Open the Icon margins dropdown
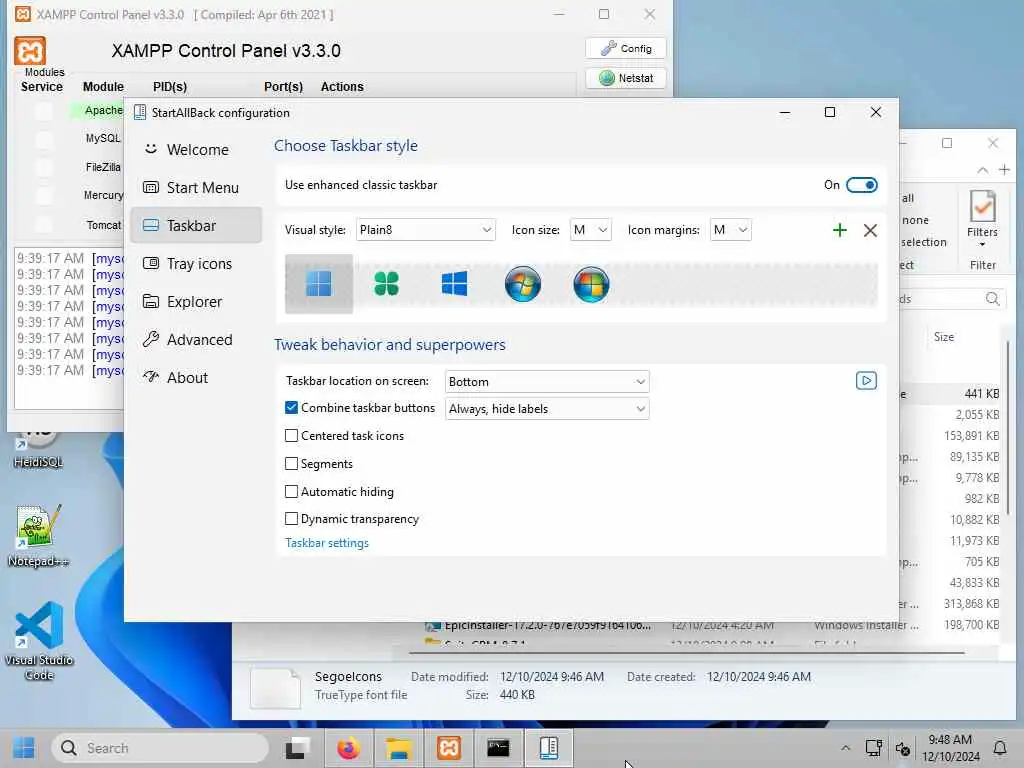This screenshot has height=768, width=1024. [730, 230]
